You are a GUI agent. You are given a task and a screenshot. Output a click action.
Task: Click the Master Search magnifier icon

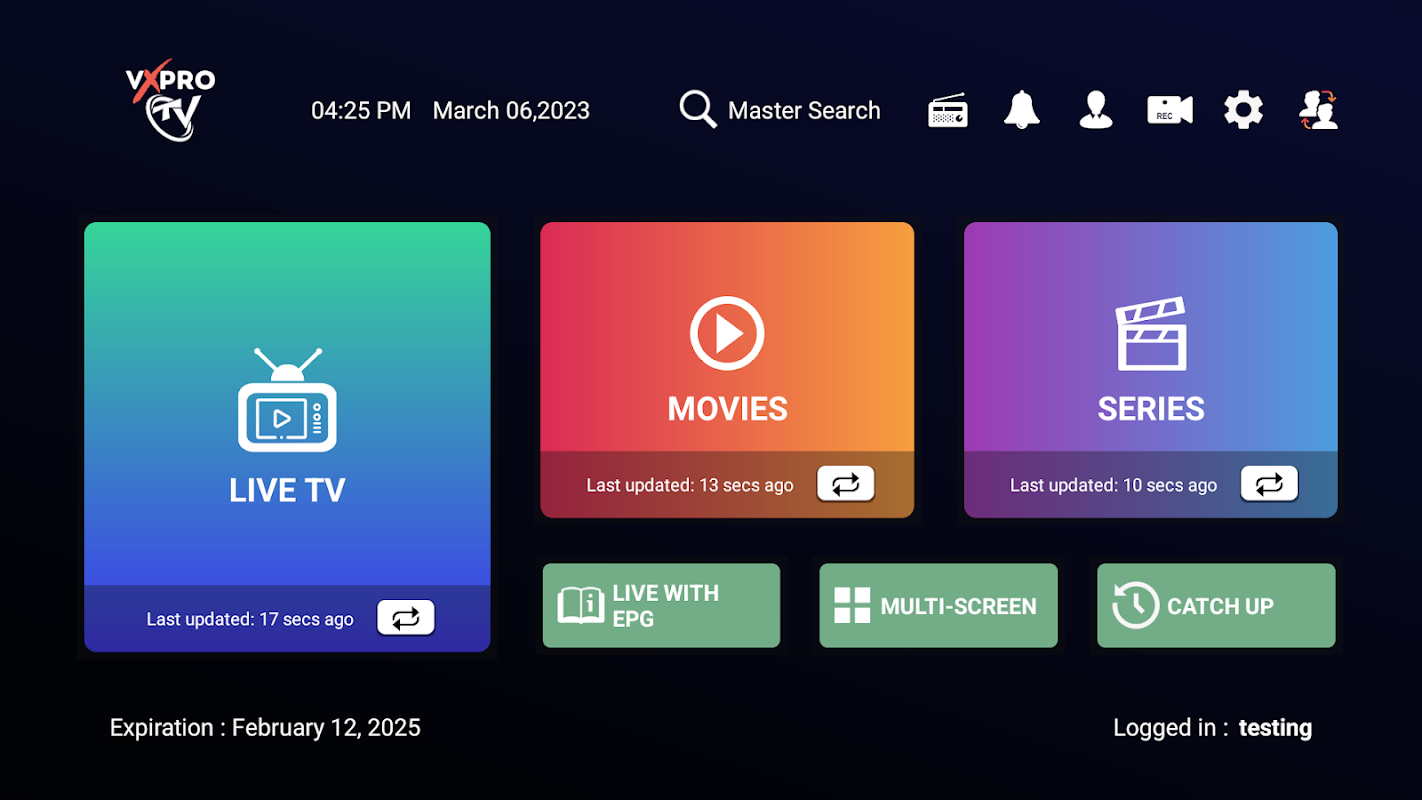(x=698, y=109)
